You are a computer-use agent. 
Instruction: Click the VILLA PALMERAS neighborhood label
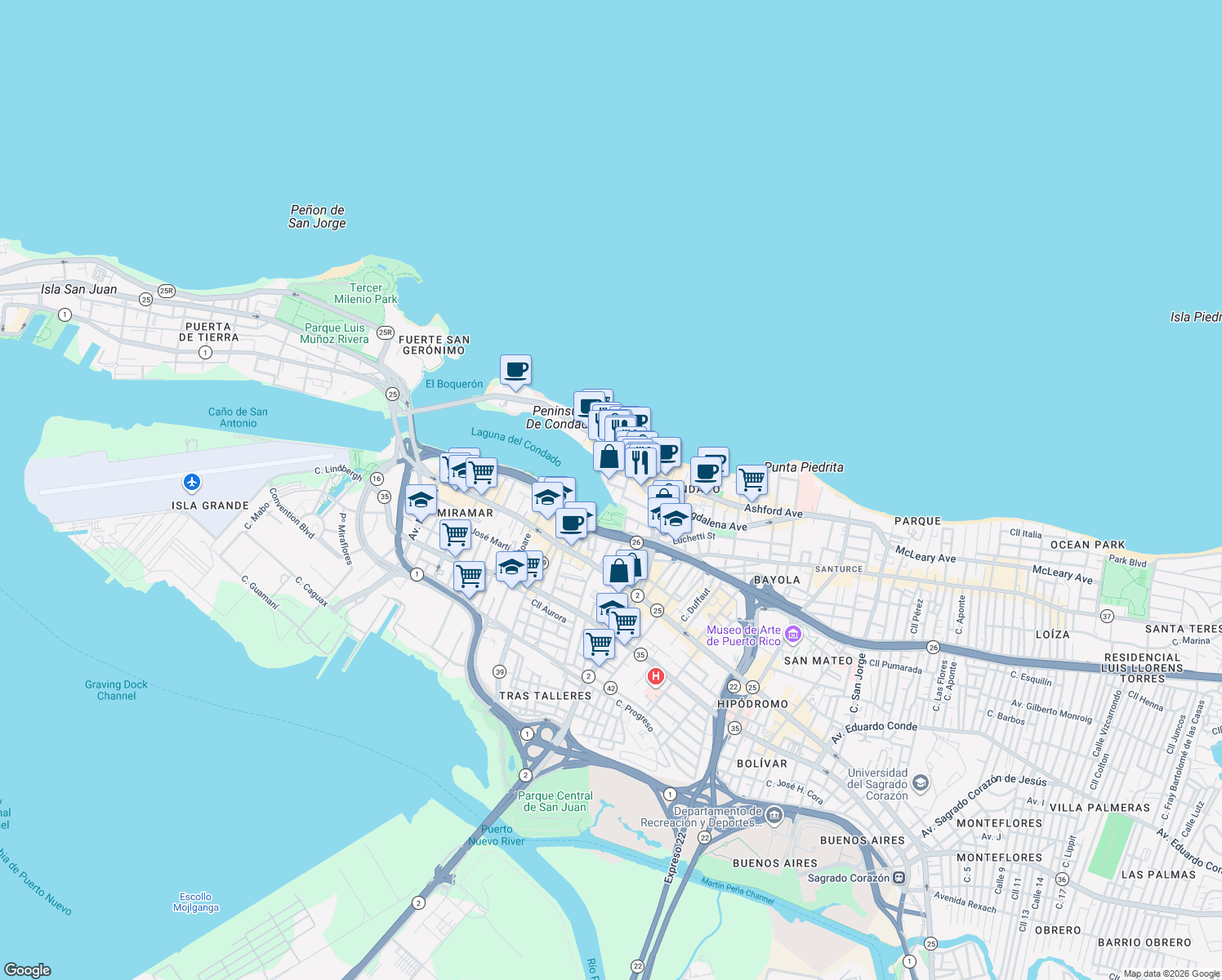[x=1099, y=808]
